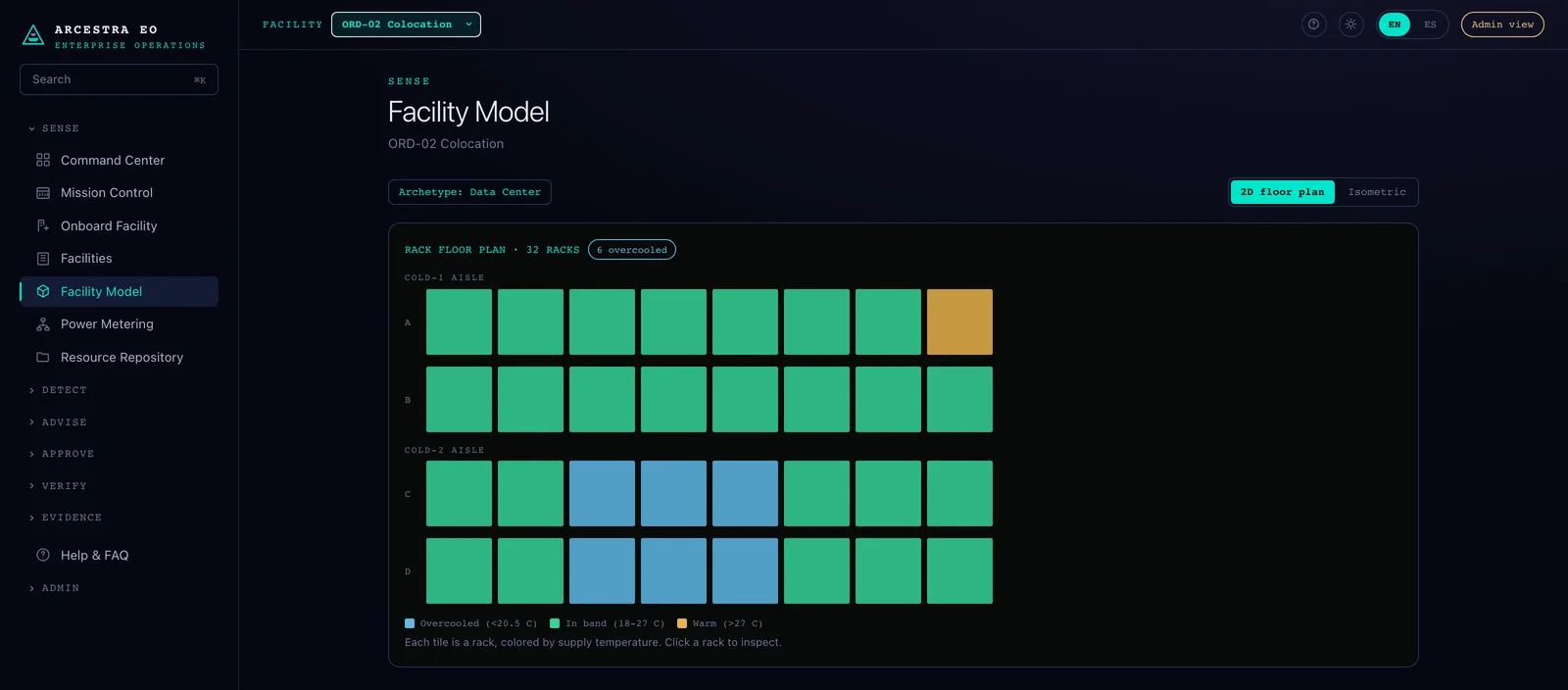
Task: Inspect the last green rack in row C
Action: pyautogui.click(x=959, y=493)
